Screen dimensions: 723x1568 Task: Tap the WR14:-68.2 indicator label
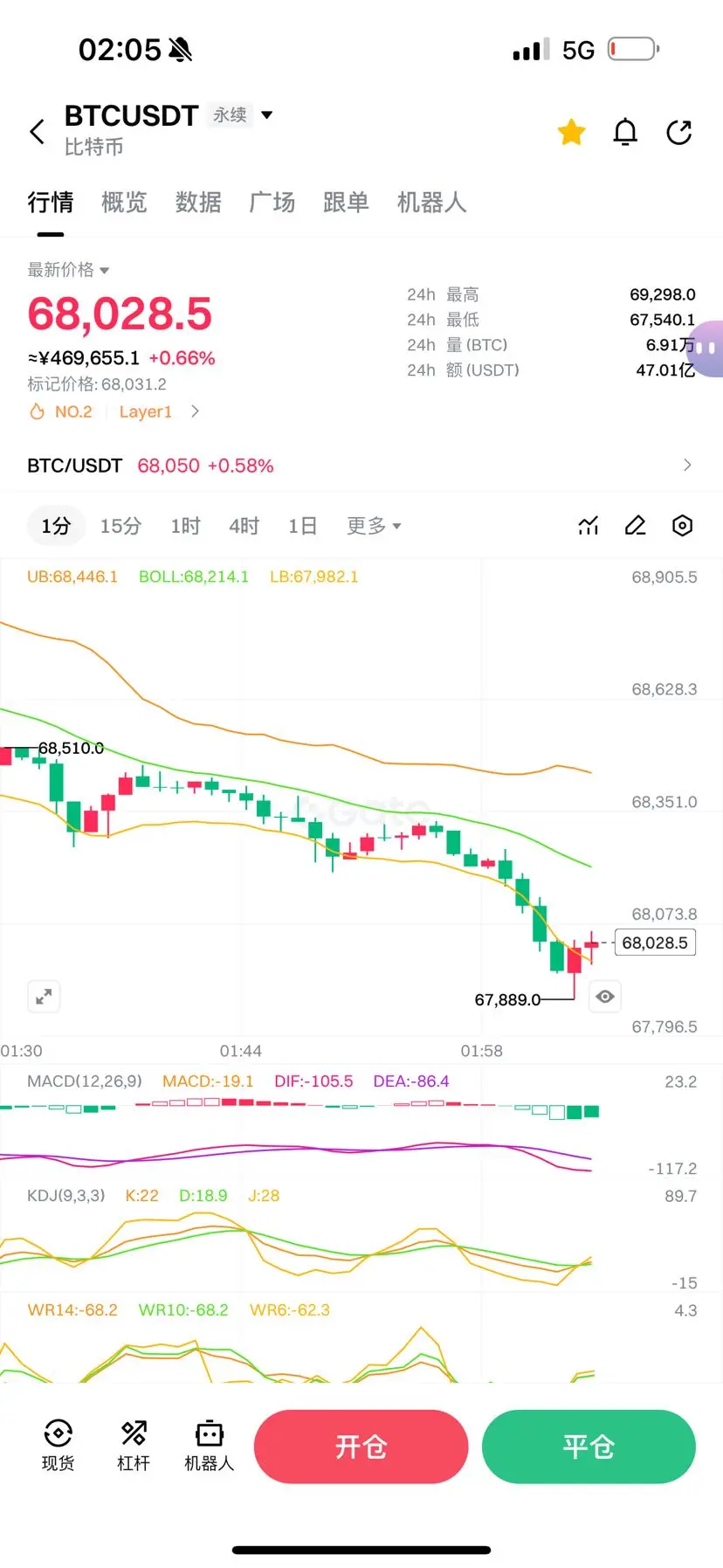[72, 1310]
